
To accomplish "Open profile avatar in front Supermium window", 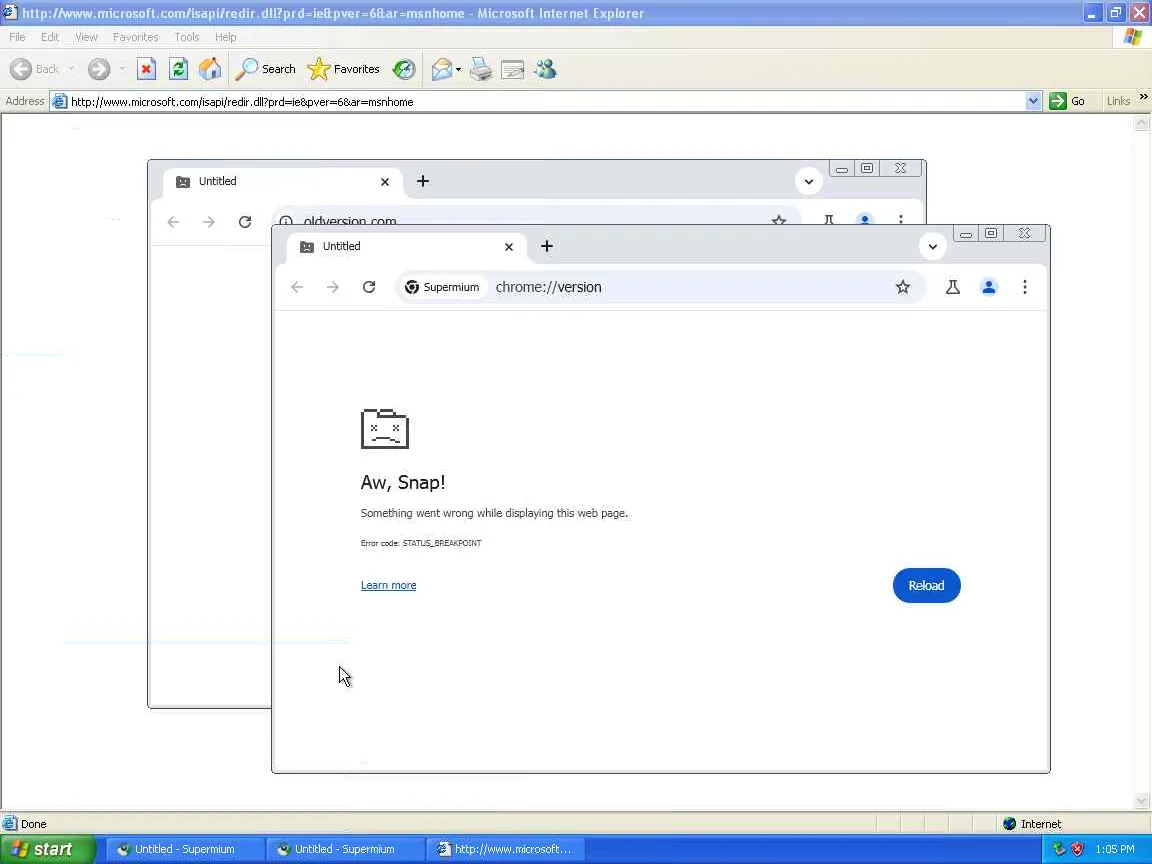I will 989,287.
